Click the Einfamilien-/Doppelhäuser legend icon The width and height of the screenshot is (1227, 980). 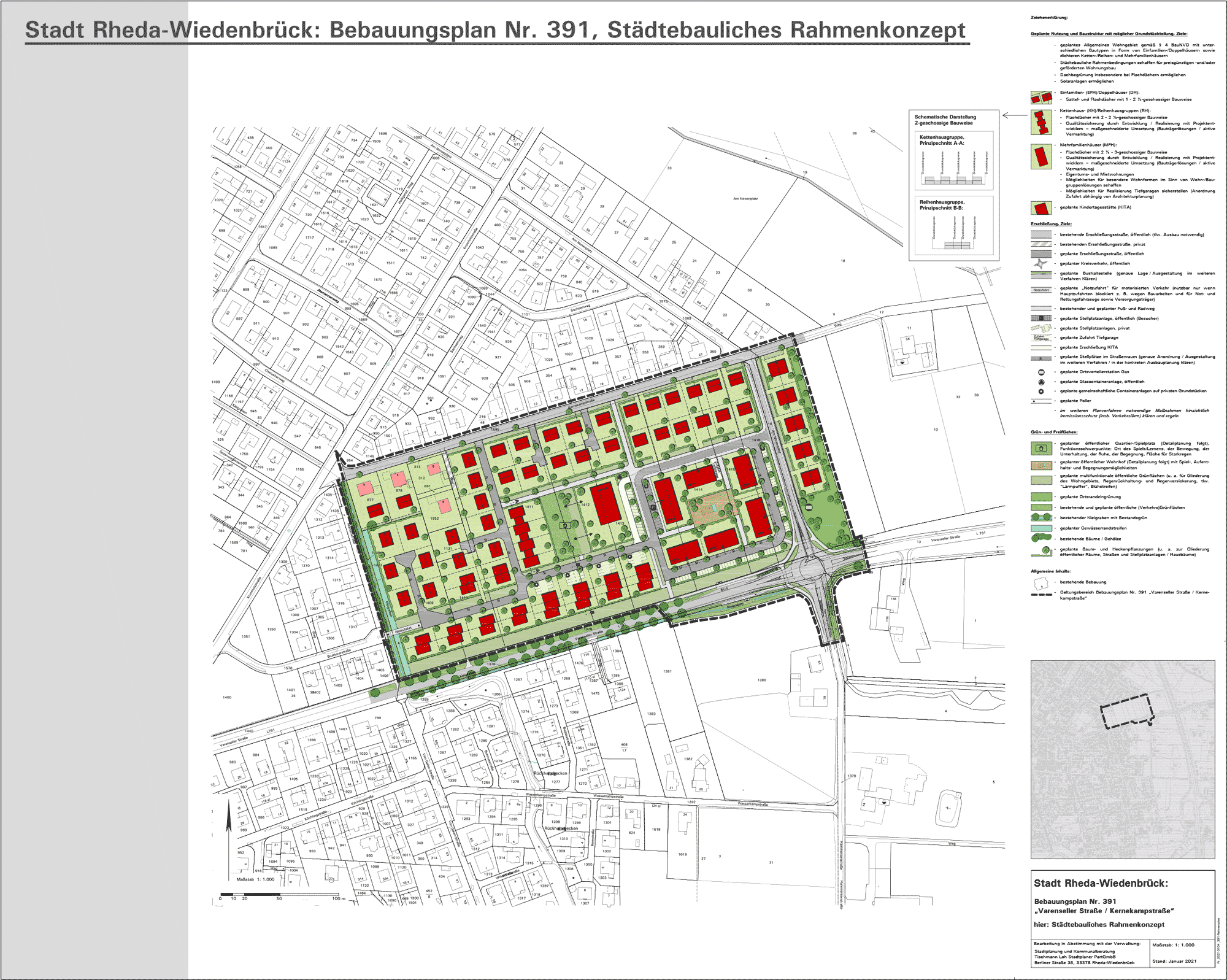1040,98
